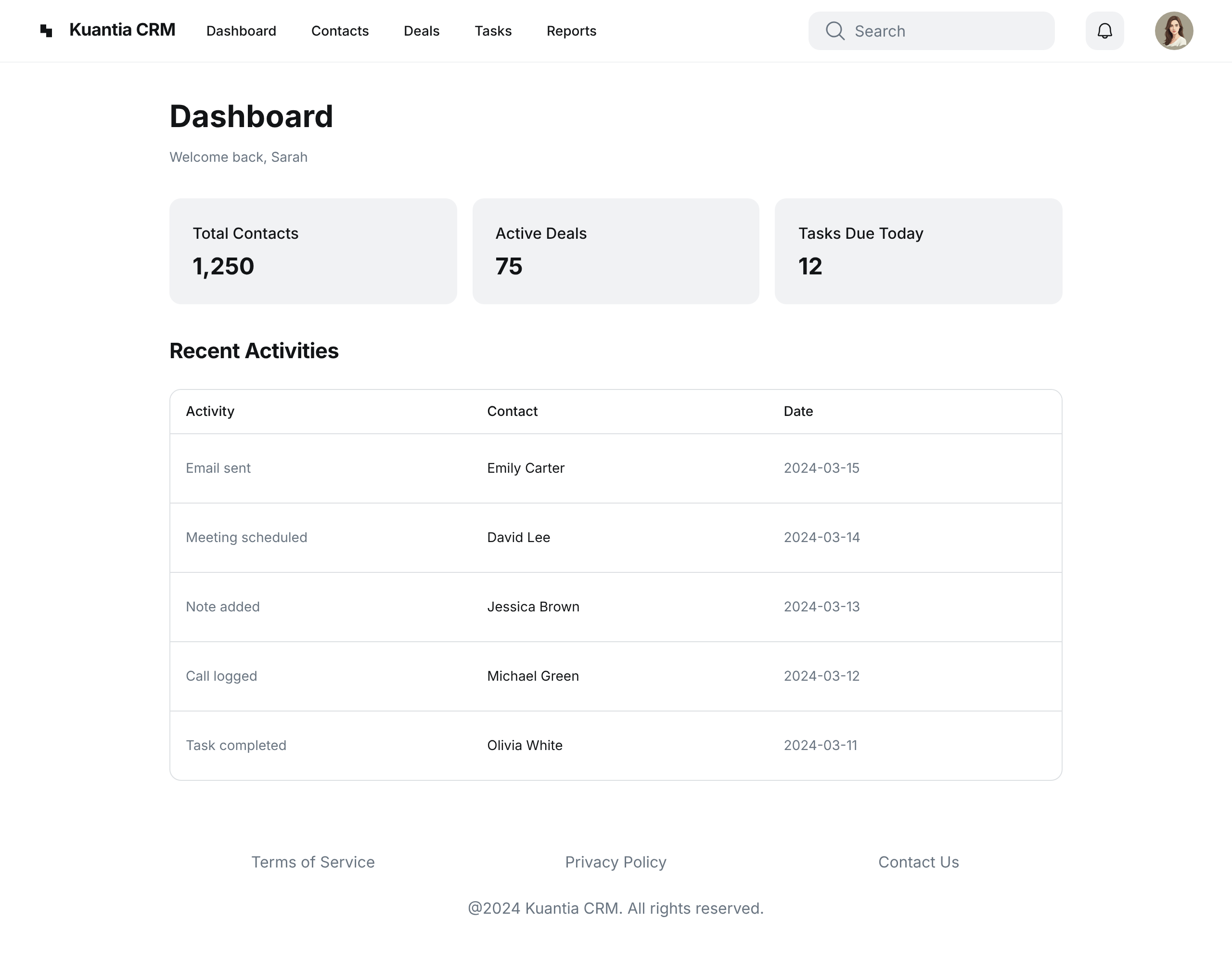Navigate to the Tasks page

[x=492, y=31]
